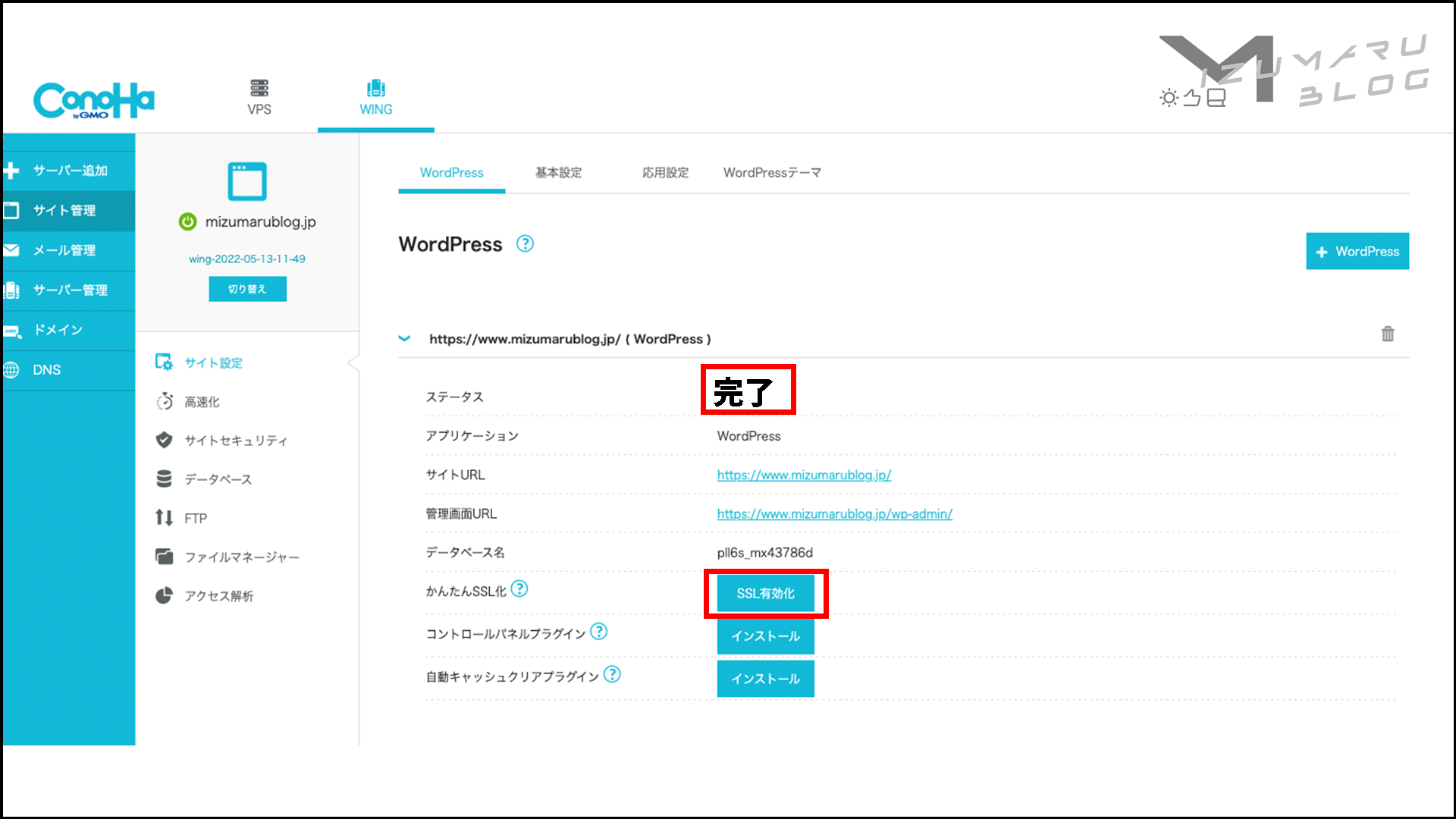Viewport: 1456px width, 819px height.
Task: Click the ConoHa logo
Action: [x=93, y=101]
